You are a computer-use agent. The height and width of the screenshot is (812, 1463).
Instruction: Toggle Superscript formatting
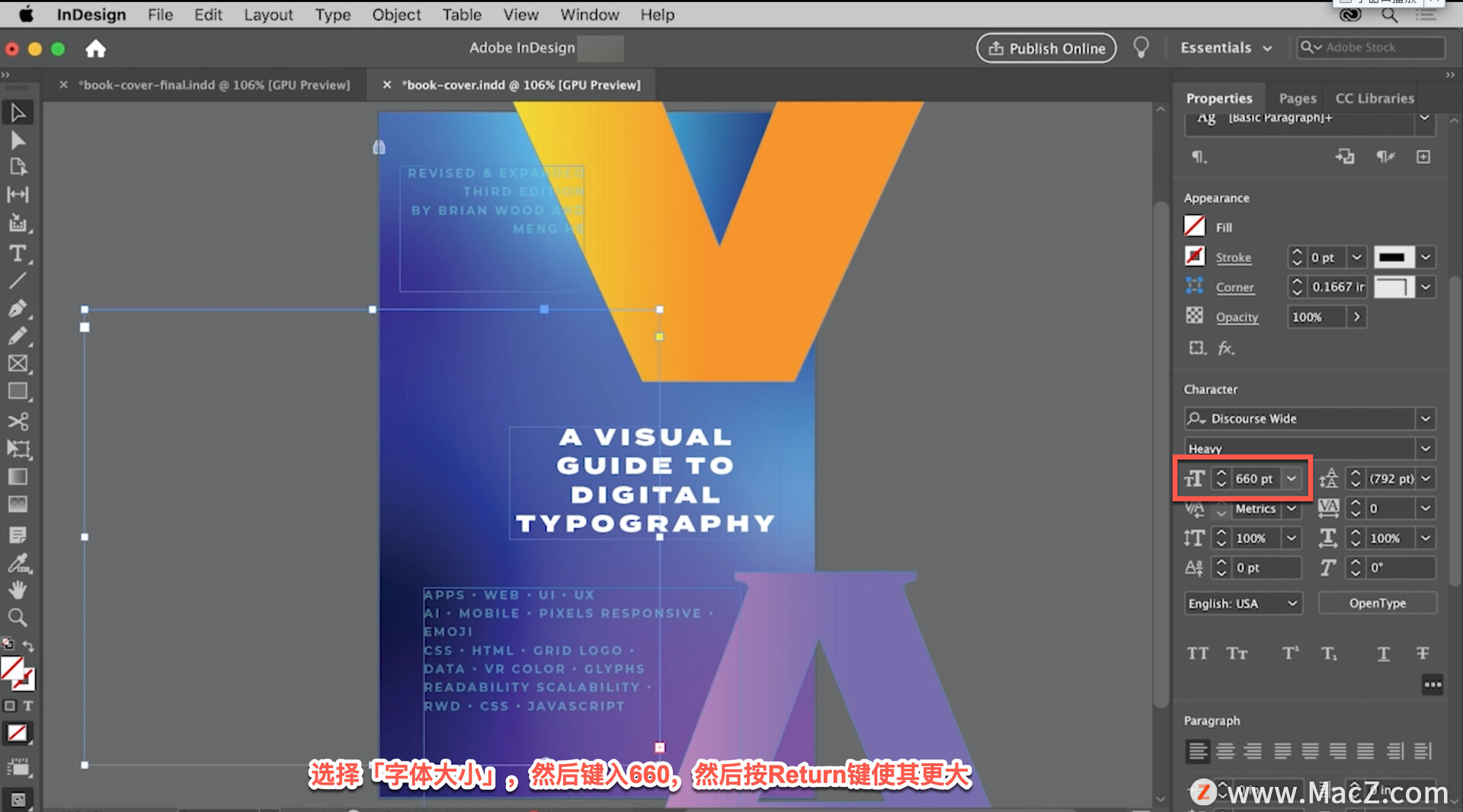click(1291, 654)
